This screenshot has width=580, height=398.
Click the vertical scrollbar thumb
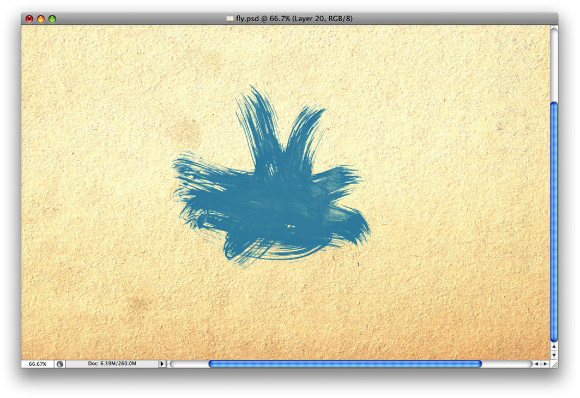554,222
